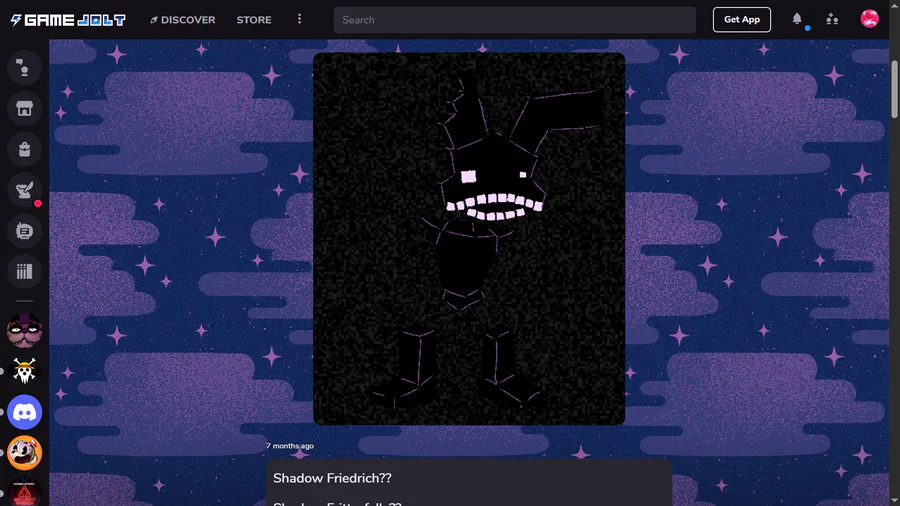Open the sidebar storefront icon
The height and width of the screenshot is (506, 900).
click(x=24, y=108)
